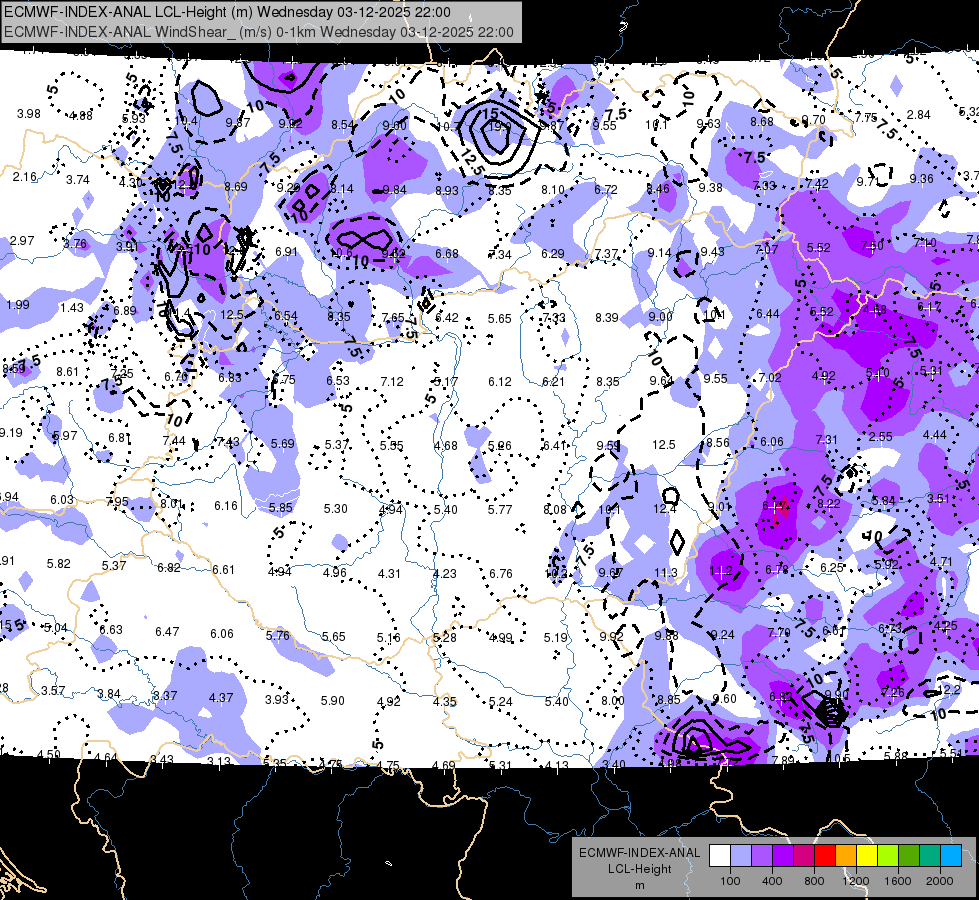This screenshot has width=979, height=900.
Task: Click the wind shear value 5.69
Action: [282, 443]
